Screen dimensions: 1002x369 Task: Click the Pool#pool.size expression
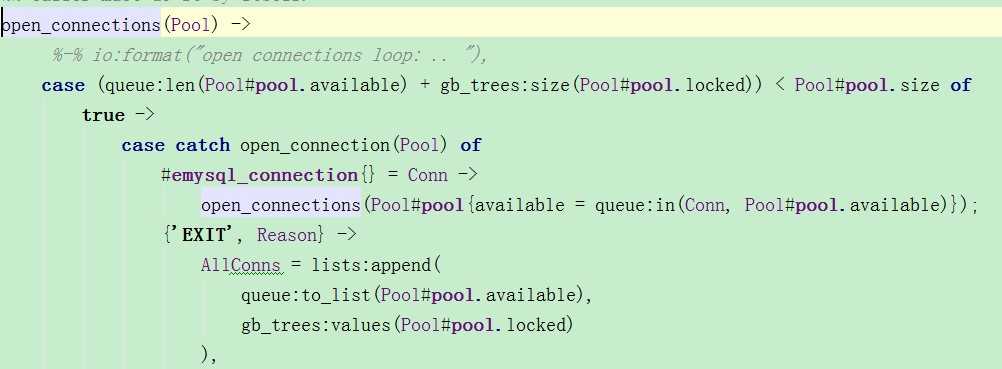click(x=867, y=85)
